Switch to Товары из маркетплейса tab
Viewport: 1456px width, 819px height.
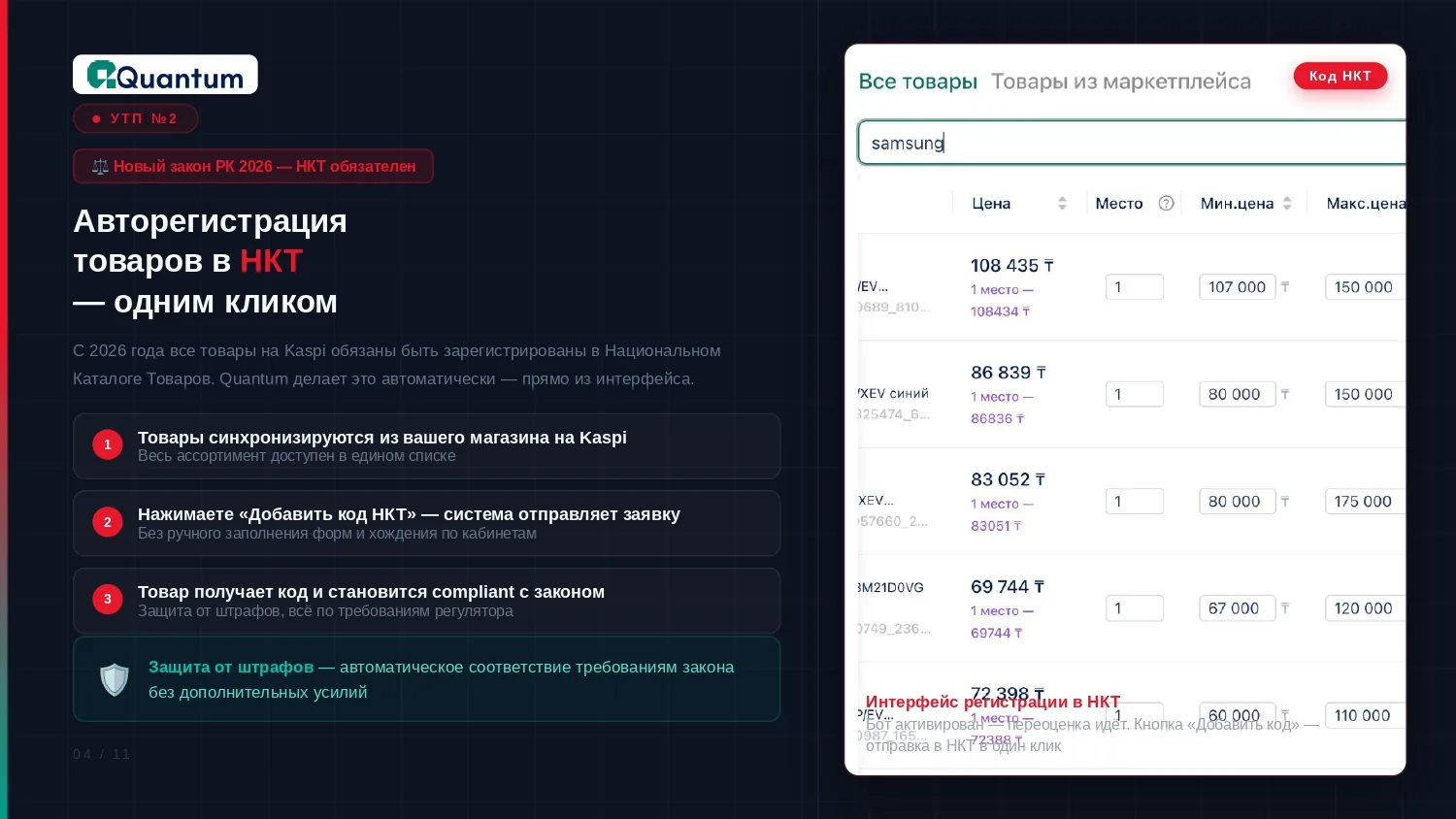1121,82
